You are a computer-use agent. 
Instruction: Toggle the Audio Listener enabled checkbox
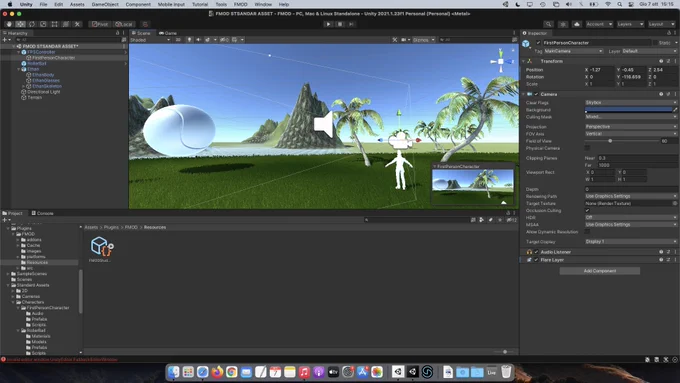[536, 252]
